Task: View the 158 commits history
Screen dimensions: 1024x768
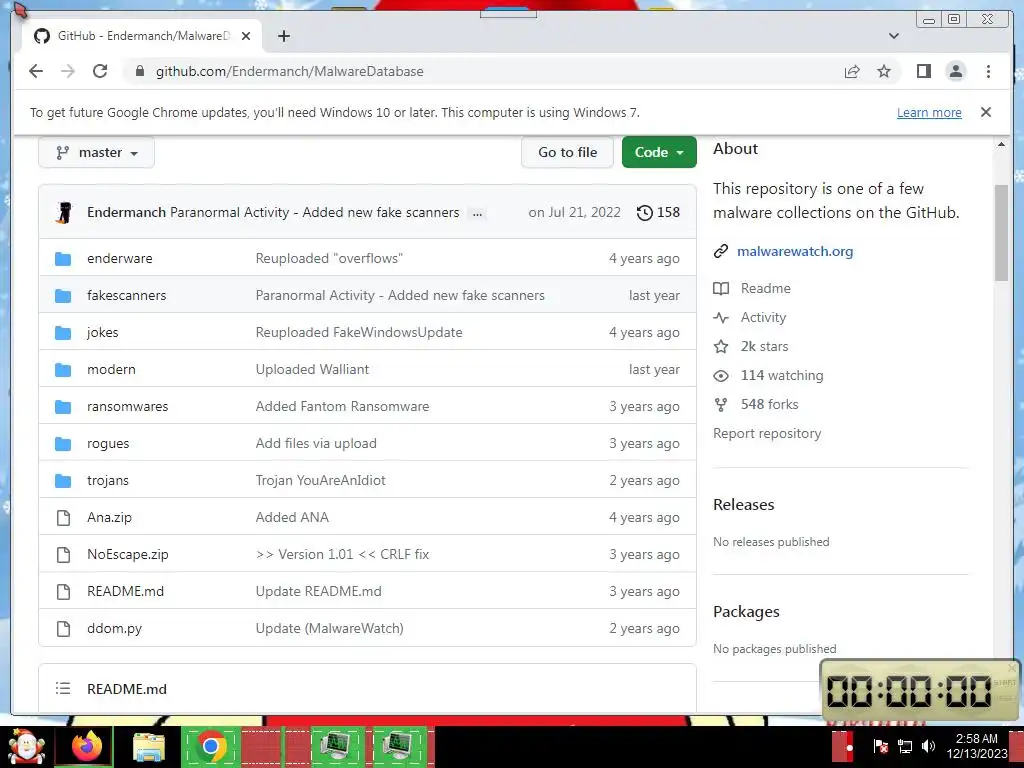Action: tap(658, 212)
